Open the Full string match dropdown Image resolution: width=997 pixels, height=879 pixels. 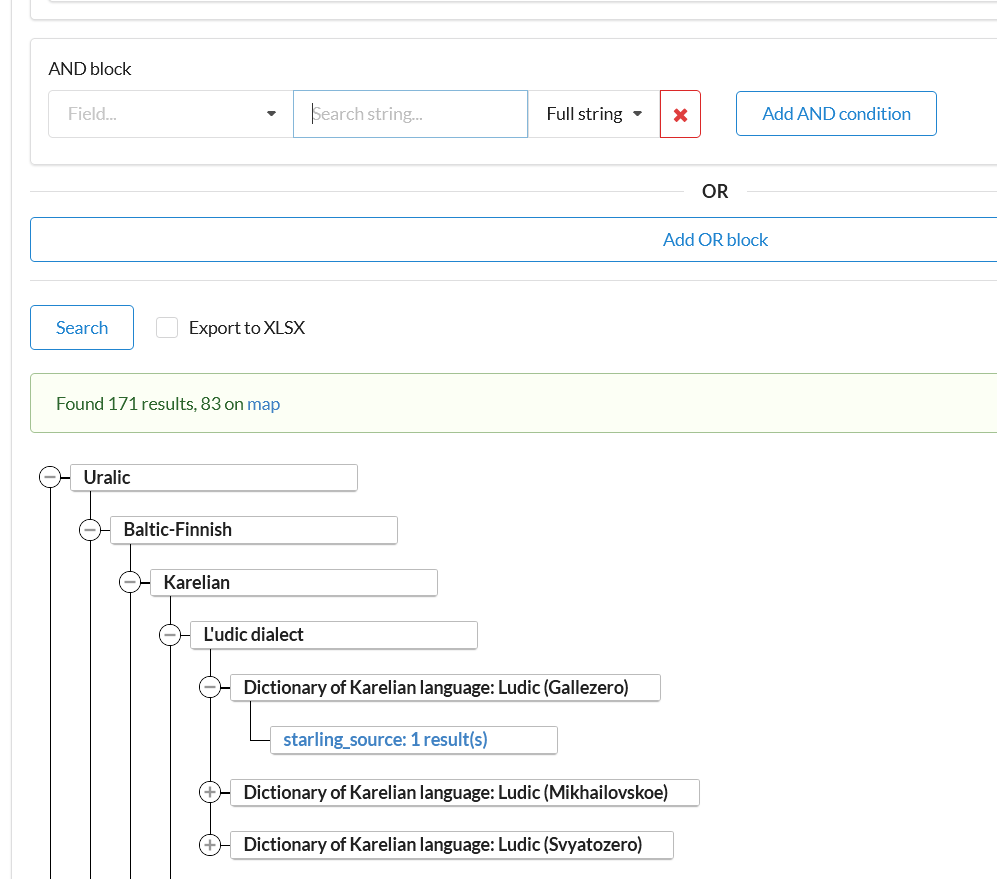[x=592, y=113]
